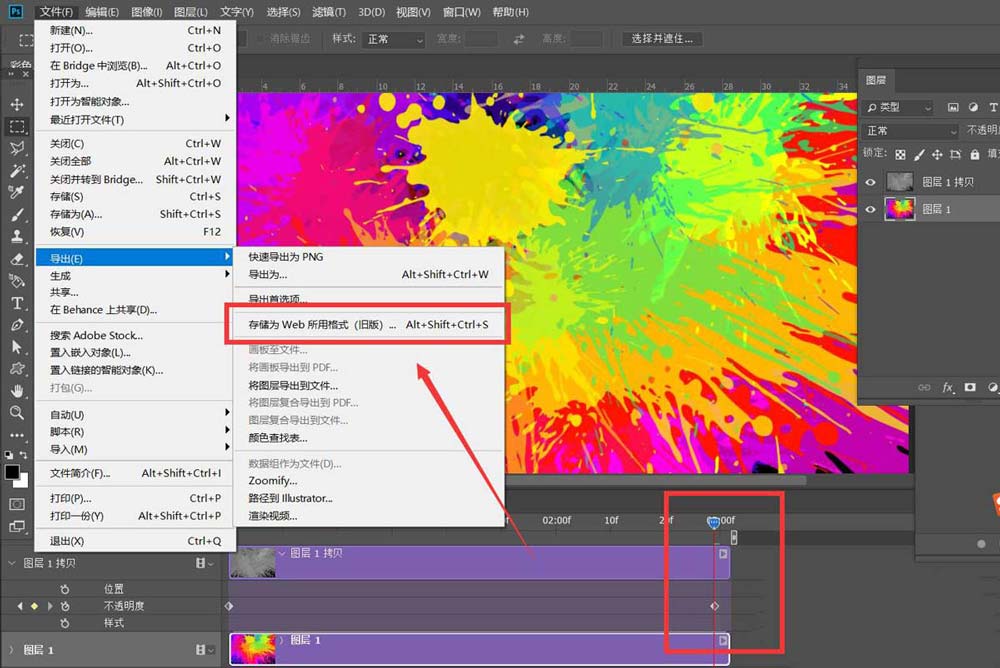Open the 编辑(E) menu
Viewport: 1000px width, 668px height.
click(x=101, y=11)
